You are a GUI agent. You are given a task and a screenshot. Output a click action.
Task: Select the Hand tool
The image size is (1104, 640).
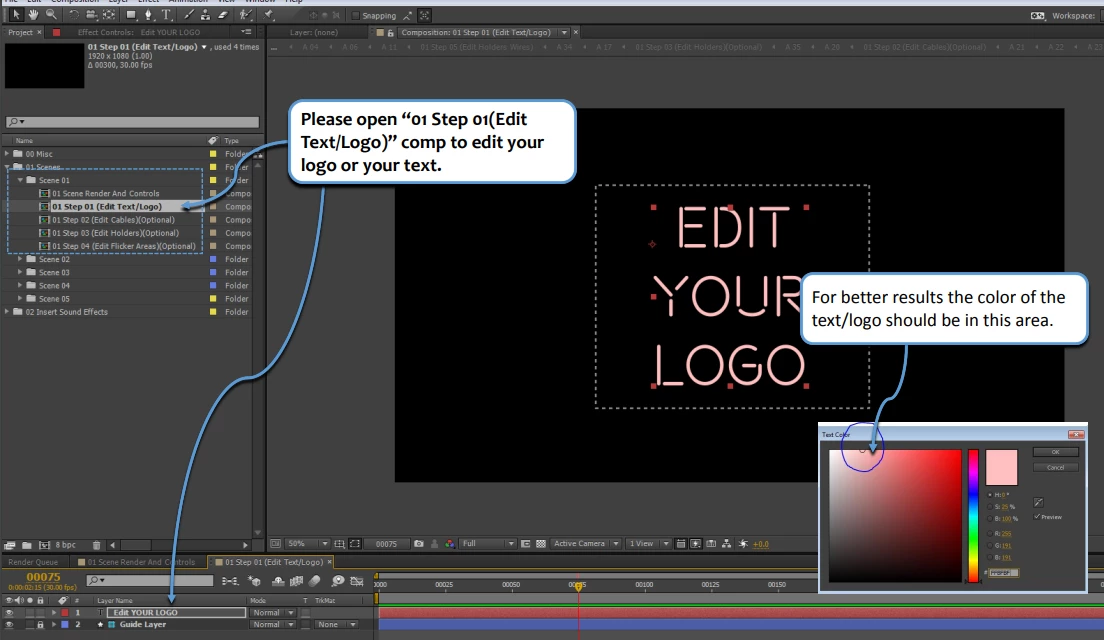33,15
